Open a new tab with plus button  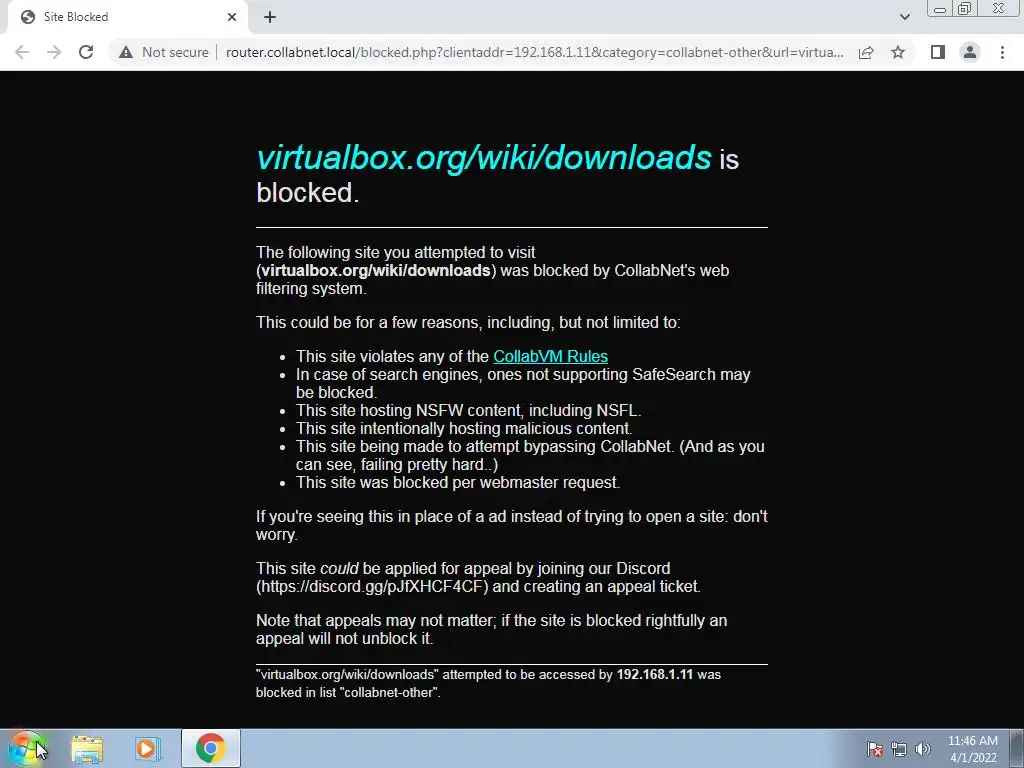(x=270, y=17)
